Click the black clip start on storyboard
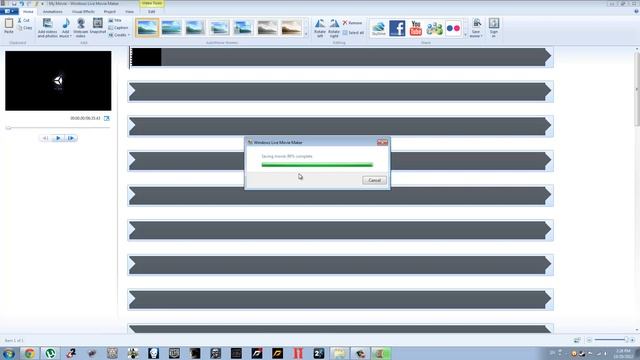Viewport: 640px width, 360px height. coord(146,57)
